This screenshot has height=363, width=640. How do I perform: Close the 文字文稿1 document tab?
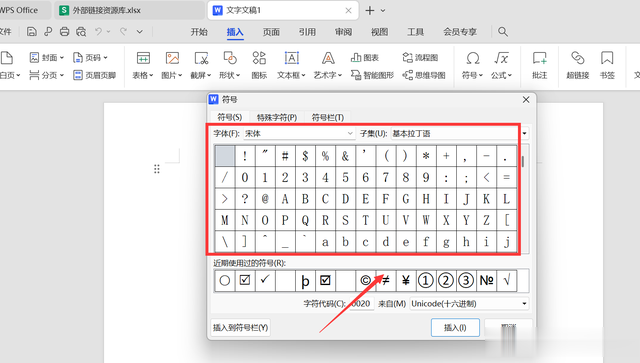point(348,11)
